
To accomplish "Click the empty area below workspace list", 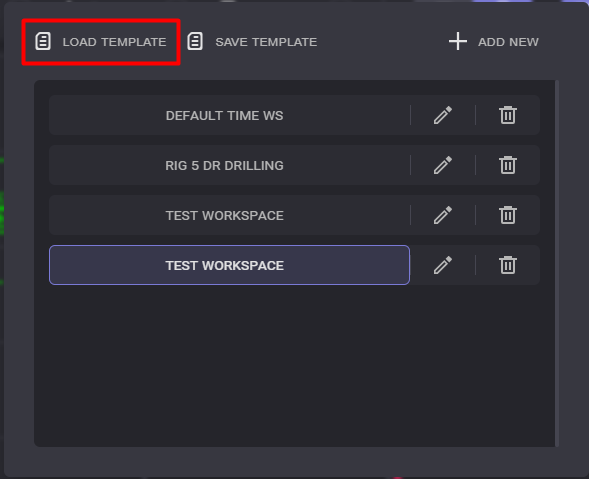I will (294, 364).
